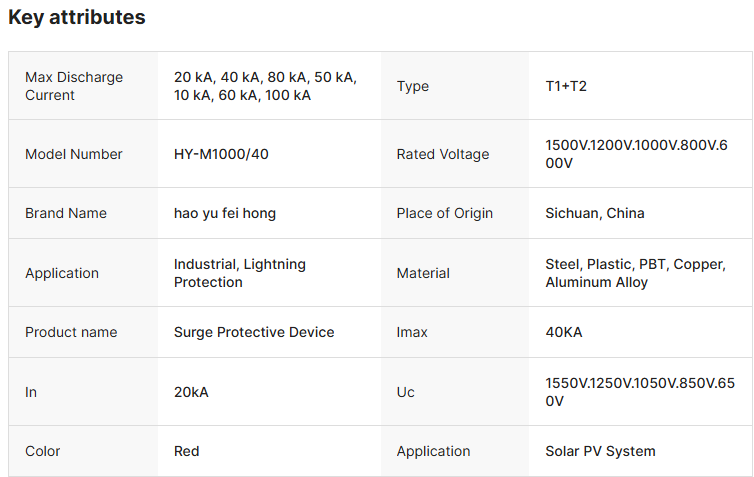The image size is (754, 477).
Task: Click the 20kA In value
Action: pyautogui.click(x=191, y=392)
